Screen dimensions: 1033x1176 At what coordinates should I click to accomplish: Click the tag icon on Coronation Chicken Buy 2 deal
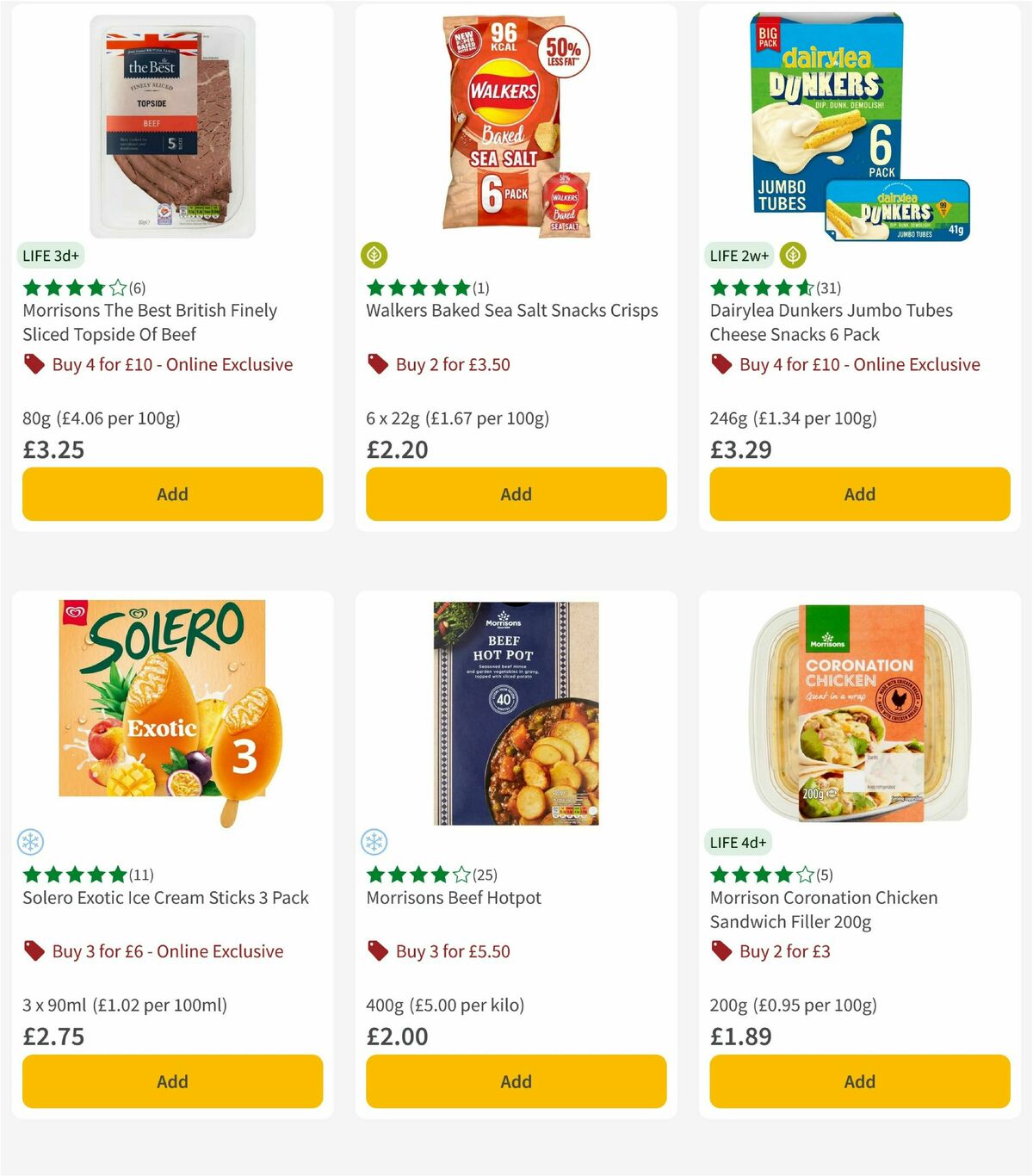[721, 951]
